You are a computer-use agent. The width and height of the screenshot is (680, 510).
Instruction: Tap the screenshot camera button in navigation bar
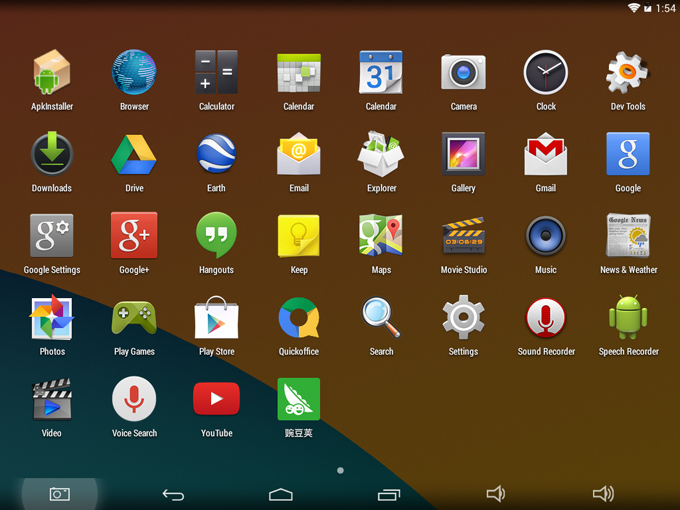(x=59, y=494)
